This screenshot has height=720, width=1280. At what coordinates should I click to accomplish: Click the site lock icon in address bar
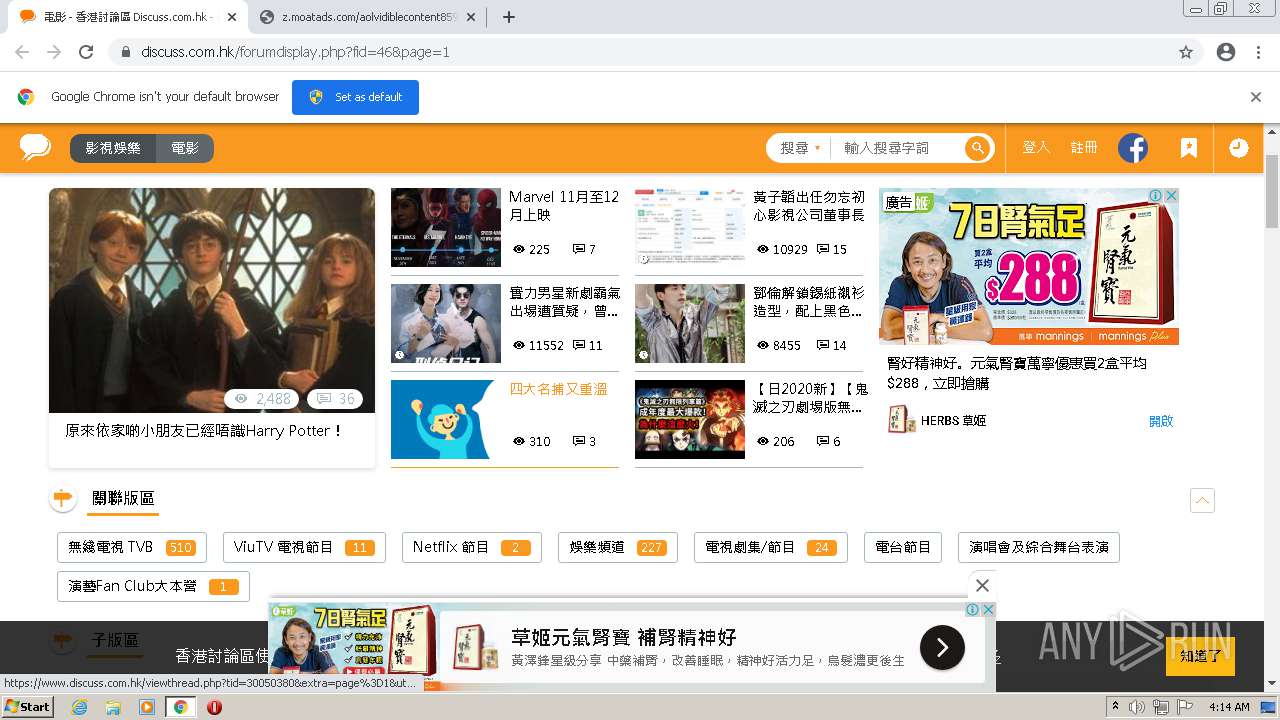[x=126, y=52]
